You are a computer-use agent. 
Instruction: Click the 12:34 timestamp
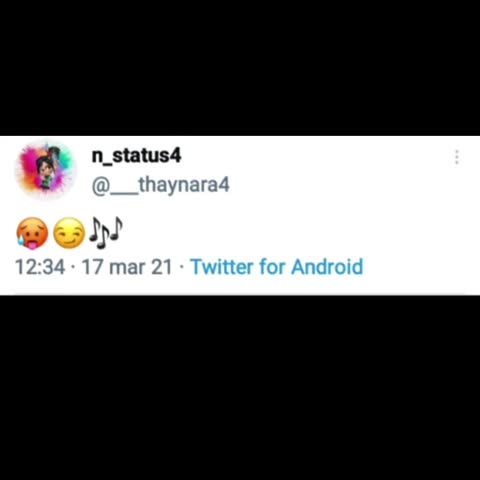point(40,267)
